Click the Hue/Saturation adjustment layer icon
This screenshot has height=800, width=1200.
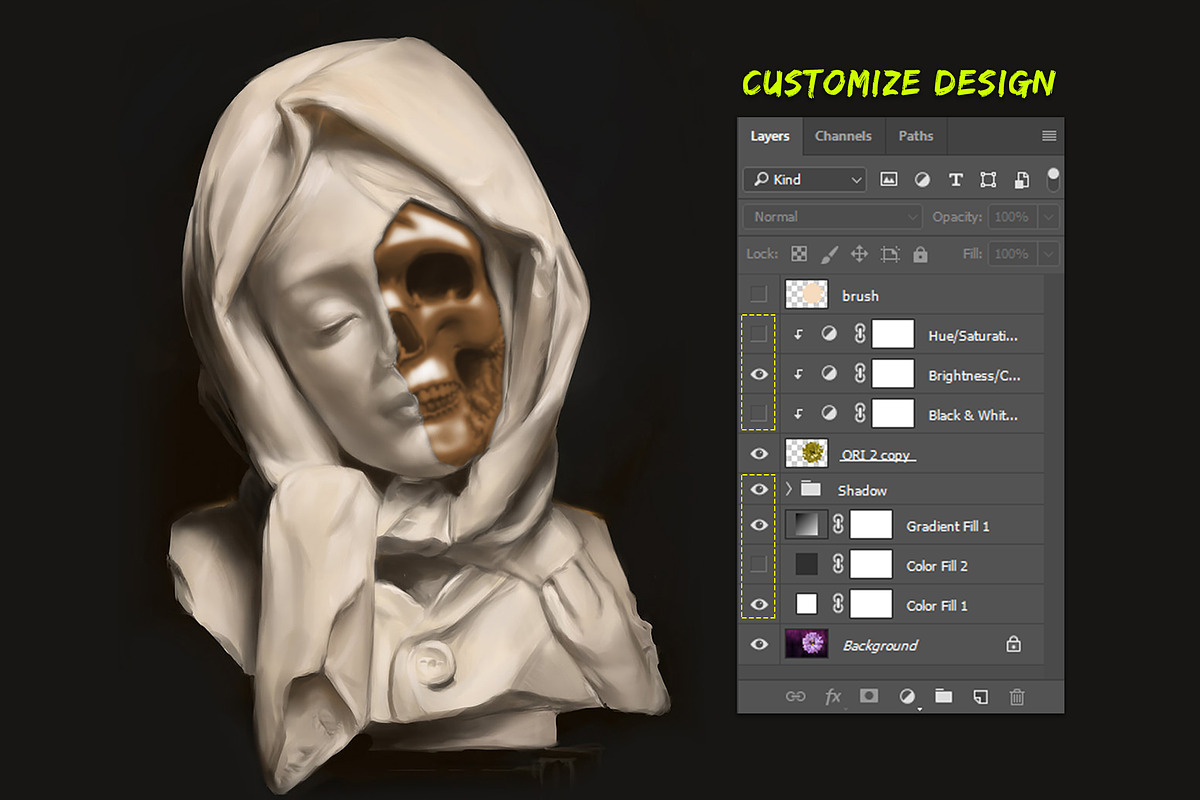829,335
